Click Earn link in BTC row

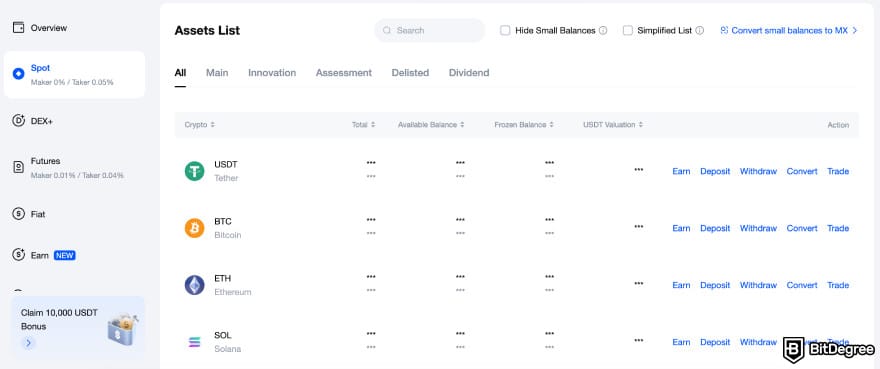point(681,228)
